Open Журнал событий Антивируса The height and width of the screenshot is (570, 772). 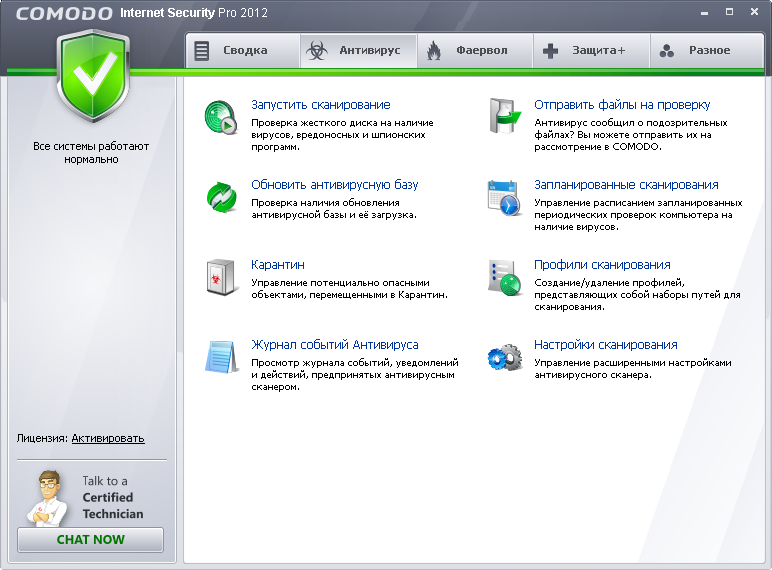(x=335, y=345)
